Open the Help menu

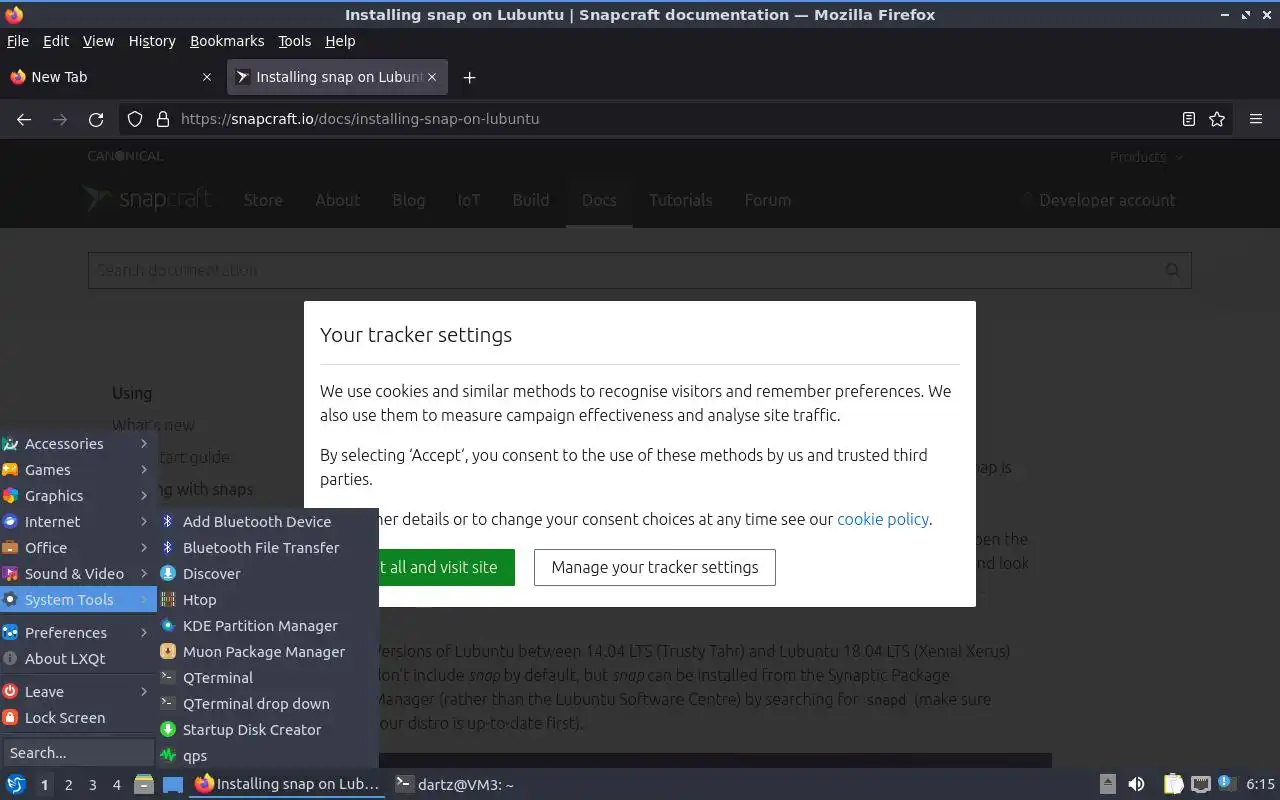click(340, 41)
